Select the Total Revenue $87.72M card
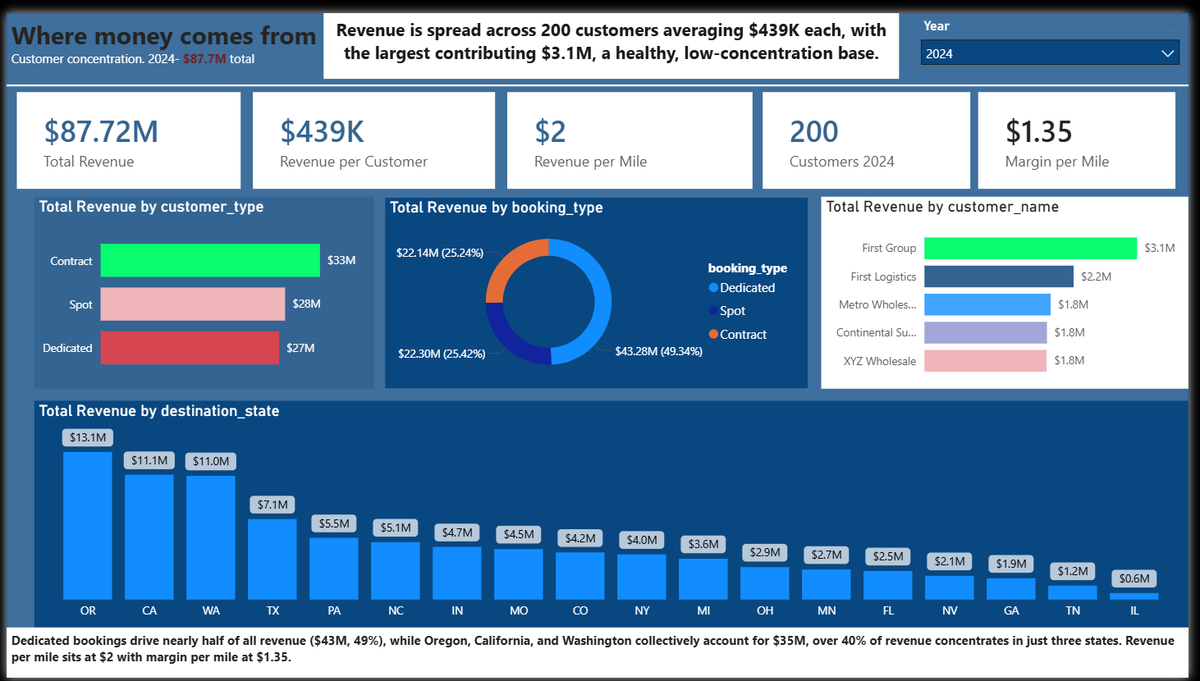Image resolution: width=1200 pixels, height=681 pixels. coord(128,141)
